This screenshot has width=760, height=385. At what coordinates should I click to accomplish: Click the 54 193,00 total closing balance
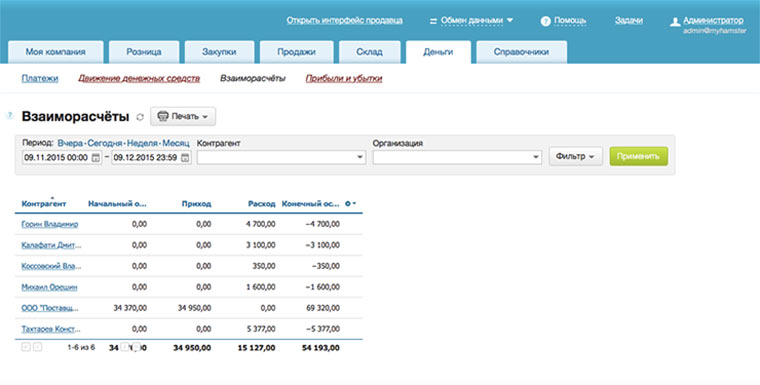click(320, 348)
